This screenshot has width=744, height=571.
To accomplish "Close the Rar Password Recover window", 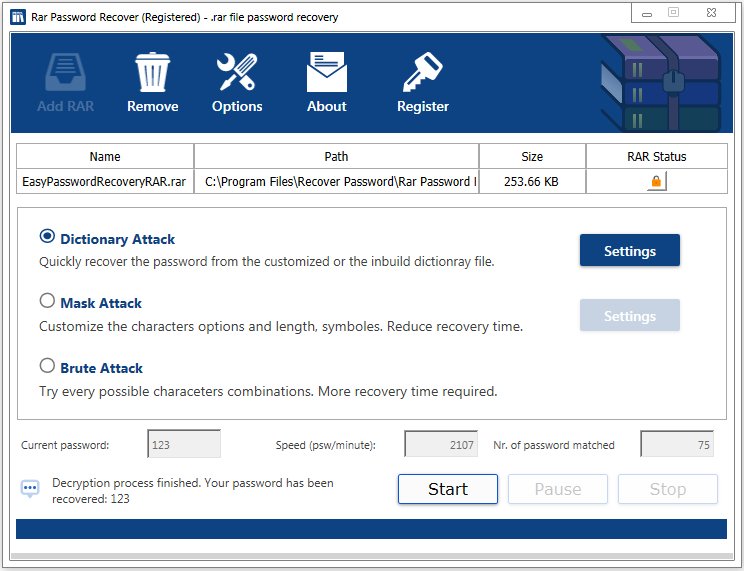I will 711,13.
